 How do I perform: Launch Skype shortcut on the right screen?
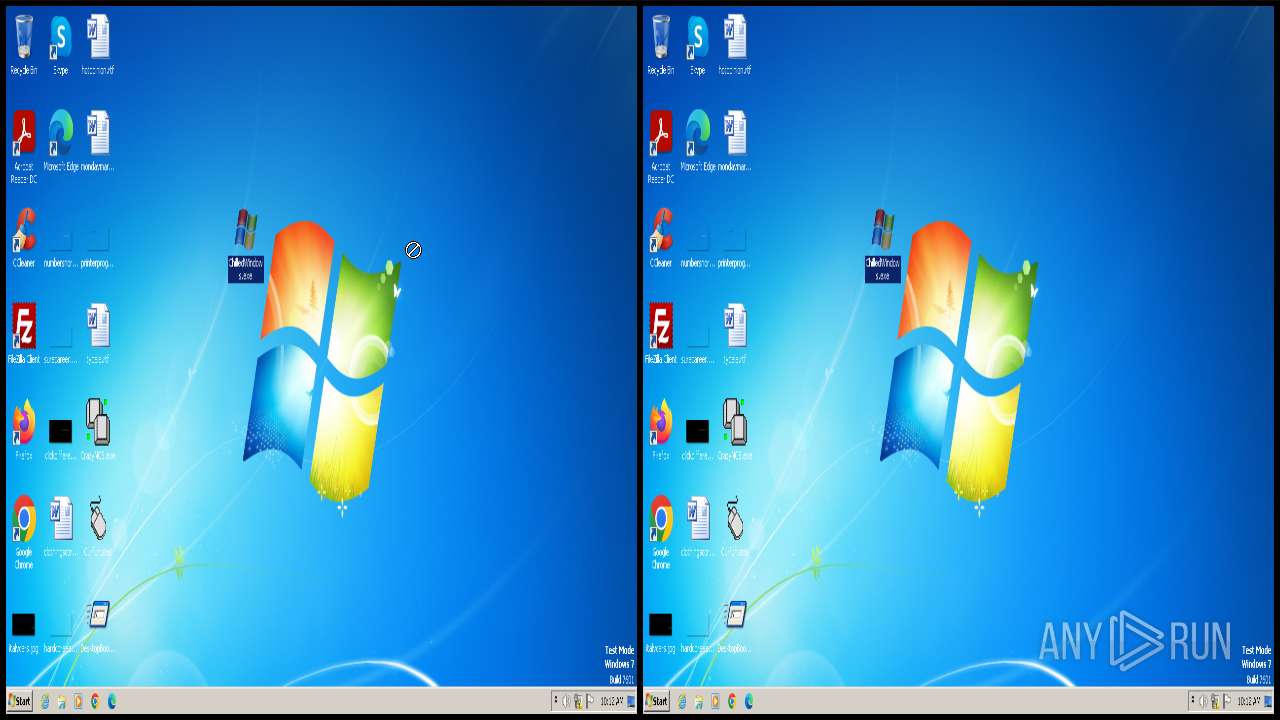coord(698,45)
